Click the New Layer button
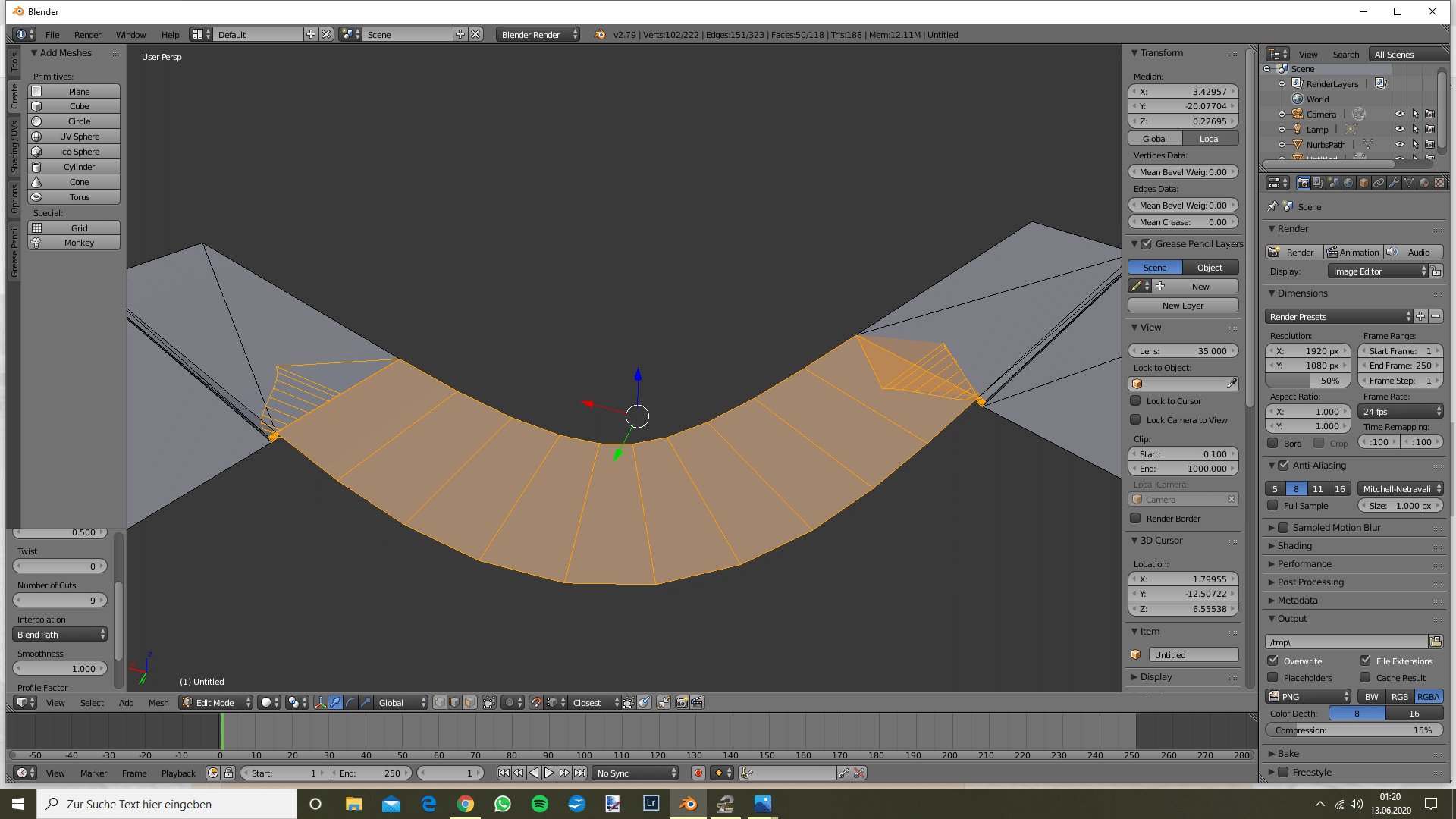Image resolution: width=1456 pixels, height=819 pixels. 1182,306
